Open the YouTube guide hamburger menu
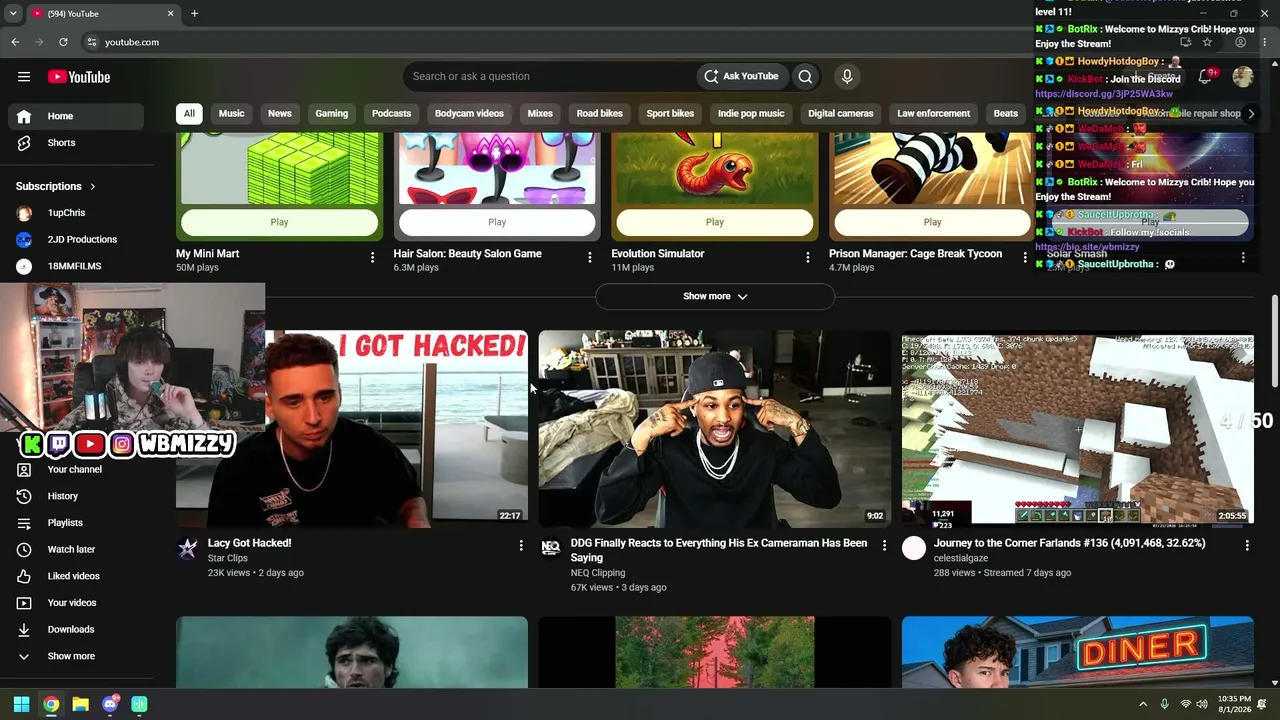This screenshot has height=720, width=1280. [24, 77]
